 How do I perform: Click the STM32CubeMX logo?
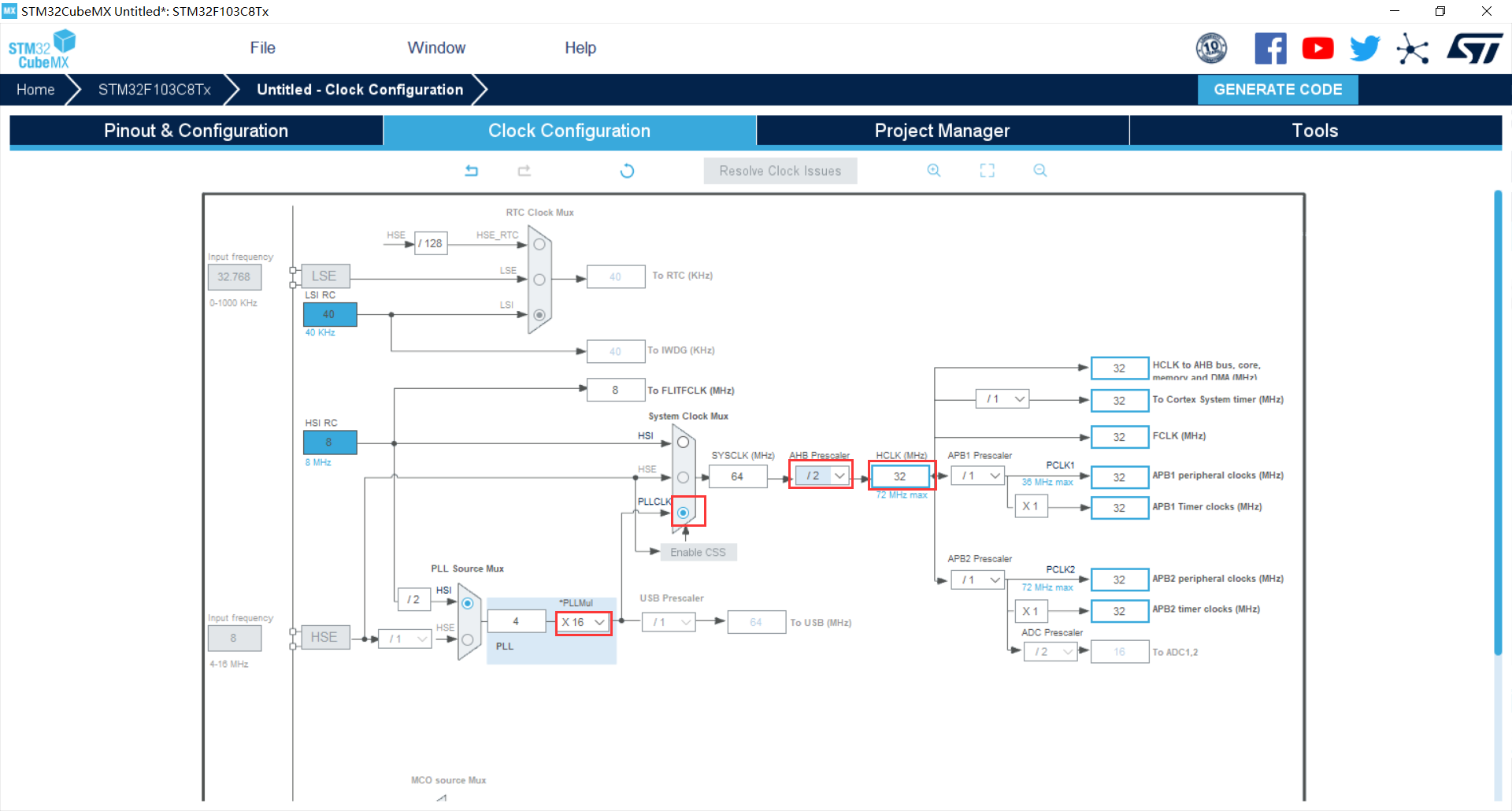click(x=42, y=49)
